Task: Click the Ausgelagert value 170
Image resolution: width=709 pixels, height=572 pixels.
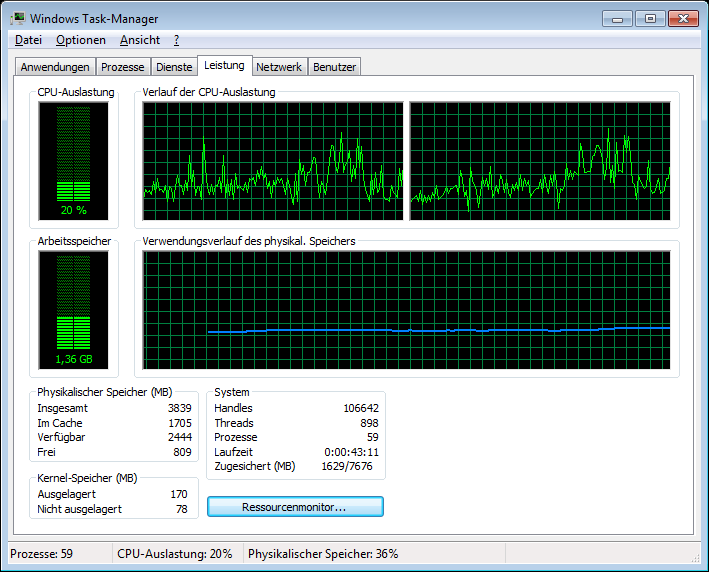Action: point(179,494)
